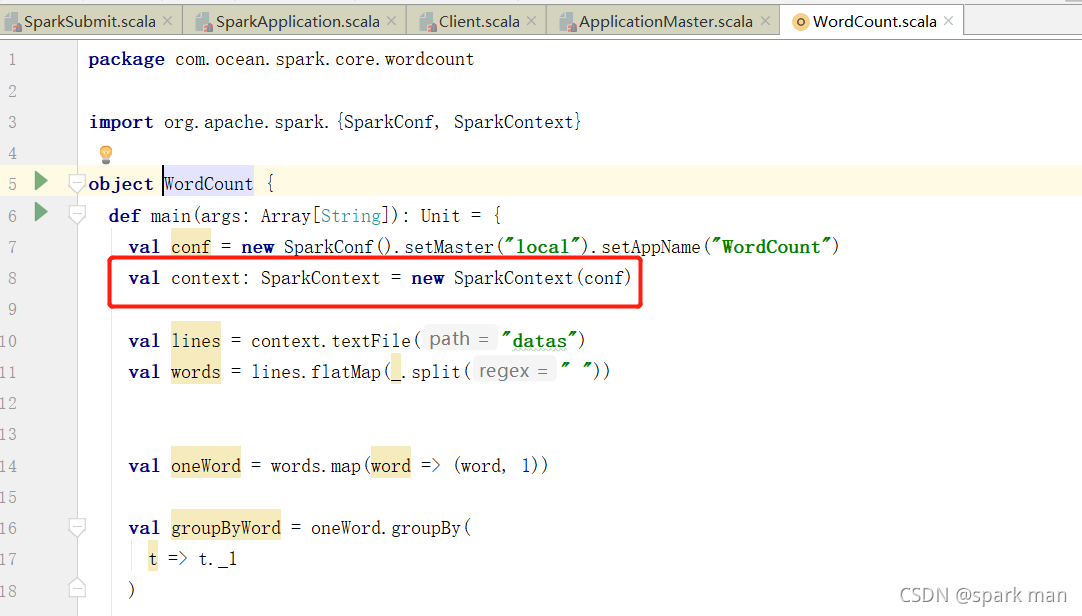Click the SparkApplication.scala file icon

204,22
